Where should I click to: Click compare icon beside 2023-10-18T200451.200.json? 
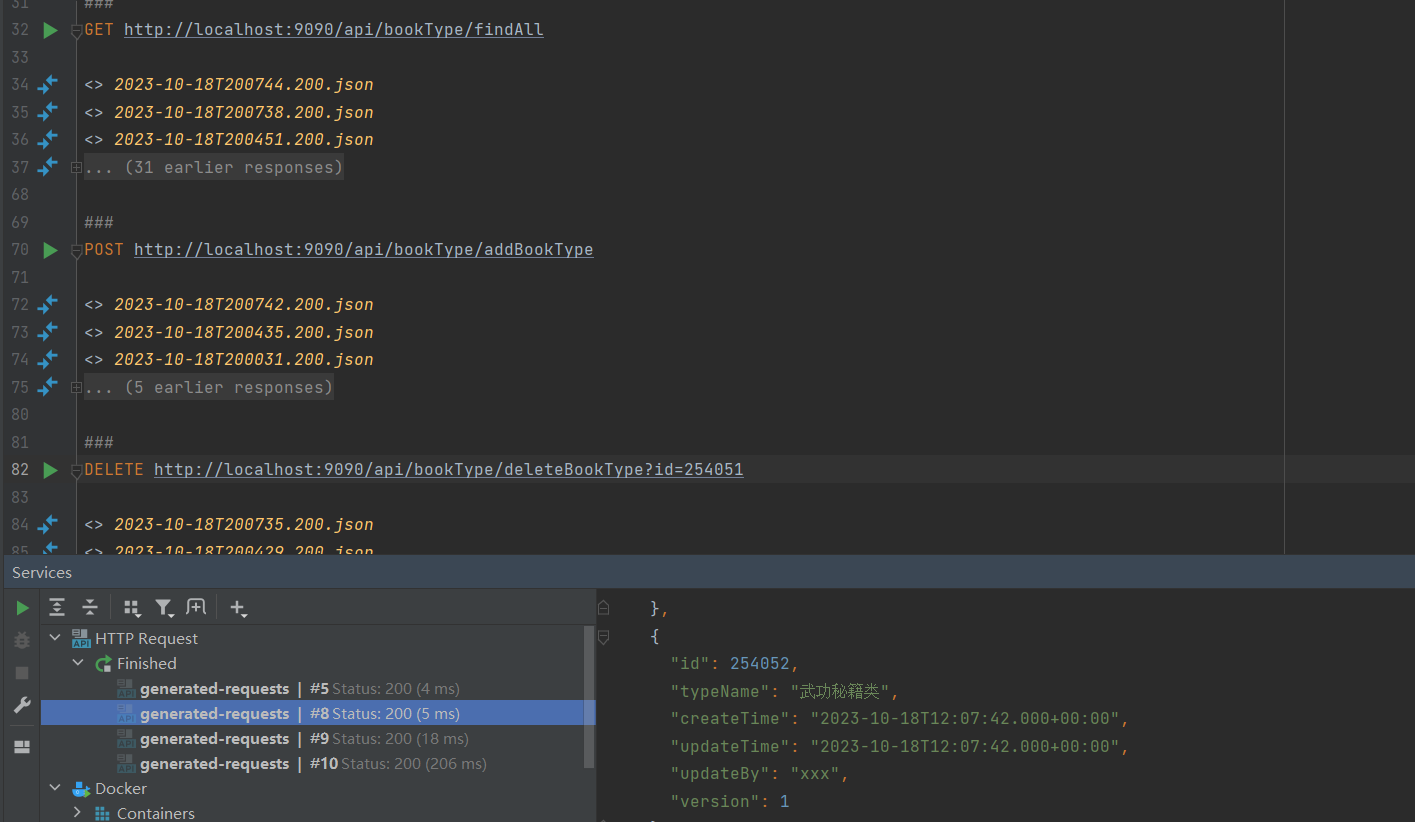48,140
